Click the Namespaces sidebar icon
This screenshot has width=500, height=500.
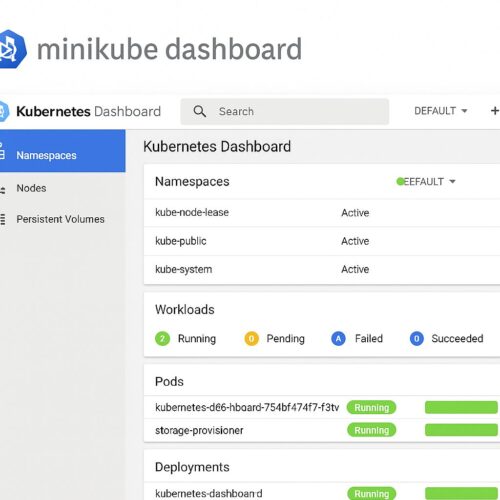click(2, 151)
